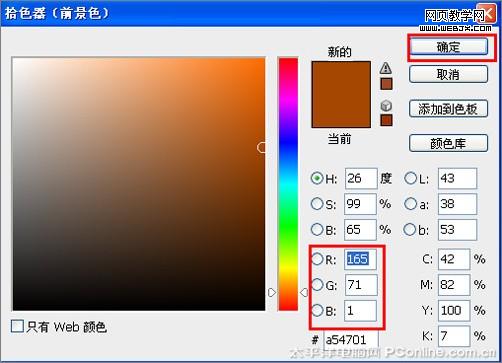Image resolution: width=502 pixels, height=363 pixels.
Task: Click the H field showing 26
Action: point(361,179)
